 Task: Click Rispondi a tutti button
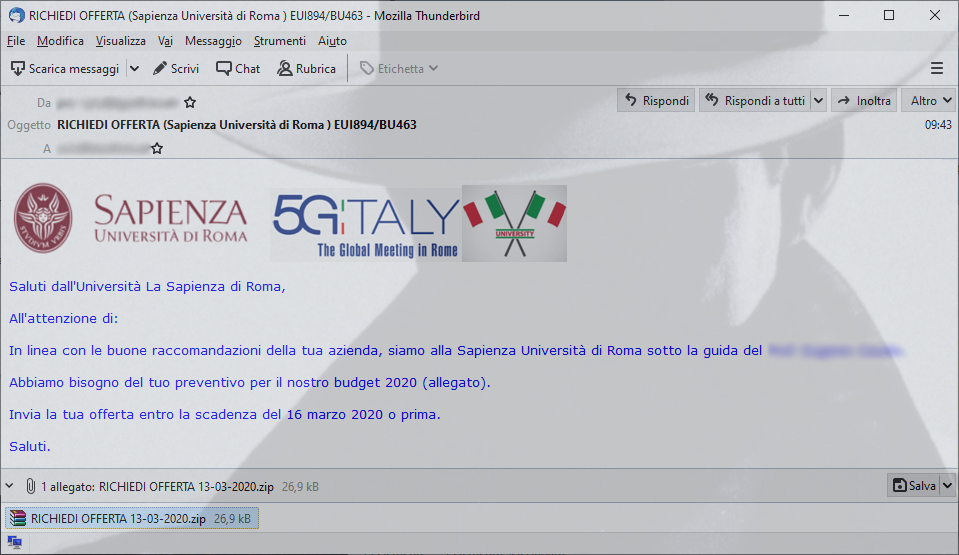coord(755,100)
